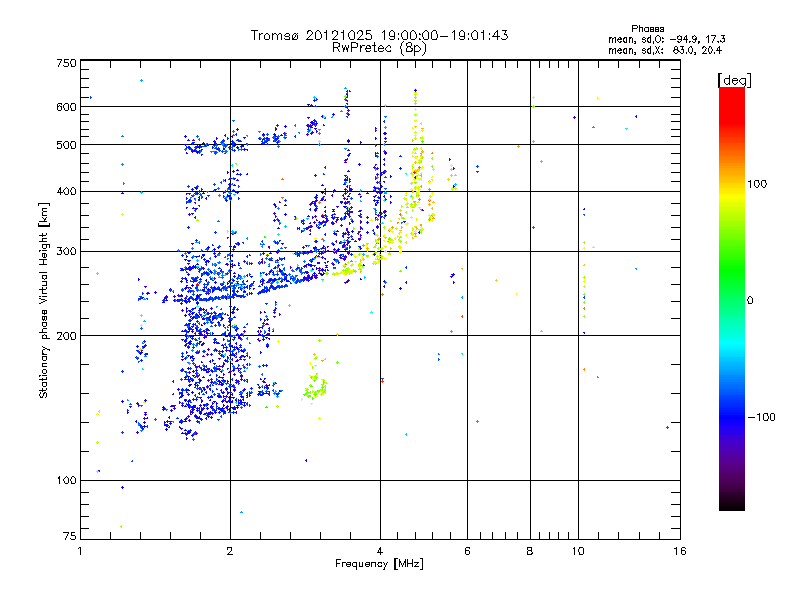The width and height of the screenshot is (800, 600).
Task: Click the 'mean, sd,X: 83.0, 20.4' line
Action: 665,50
